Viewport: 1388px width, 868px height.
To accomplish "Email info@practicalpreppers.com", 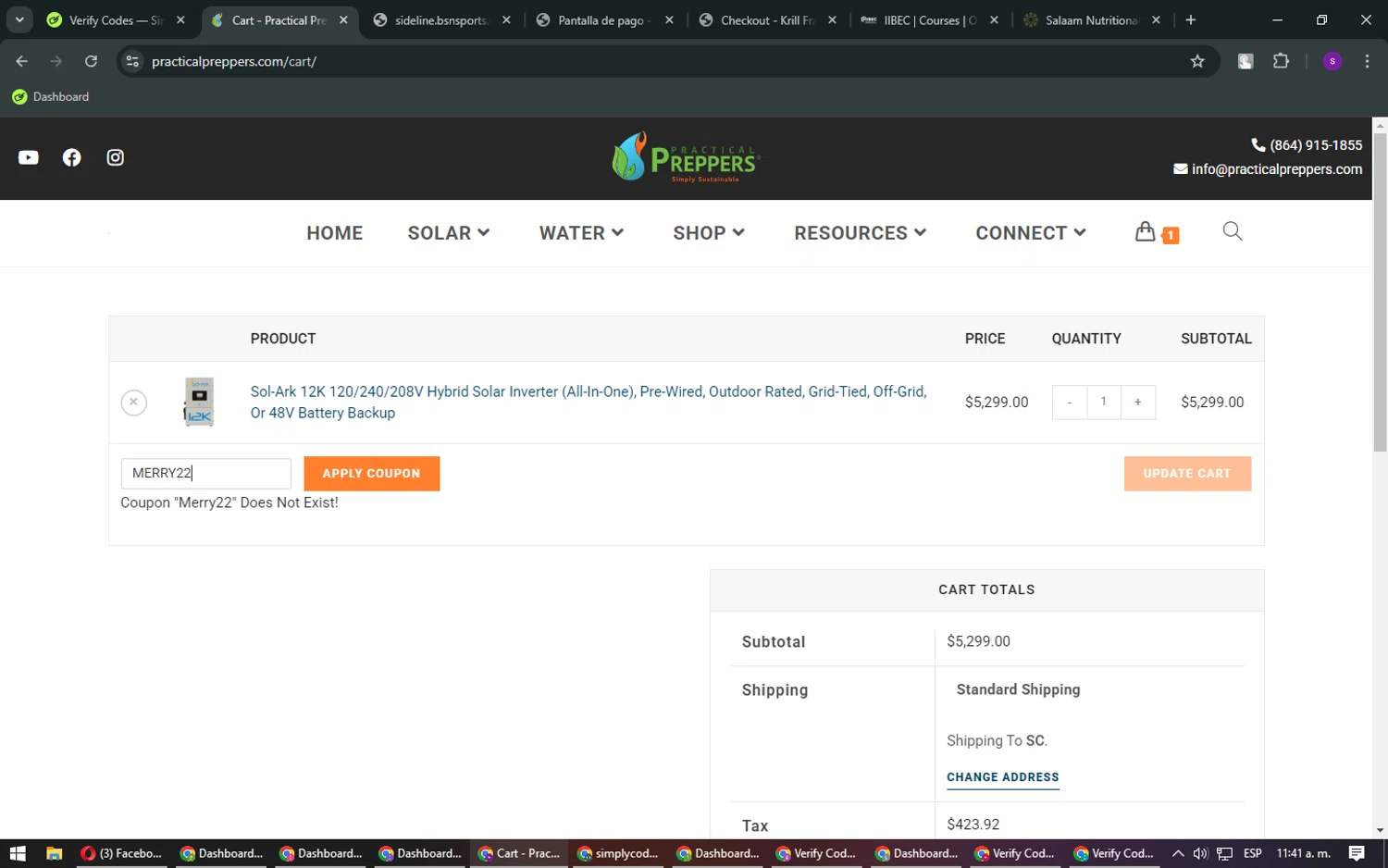I will (x=1268, y=168).
